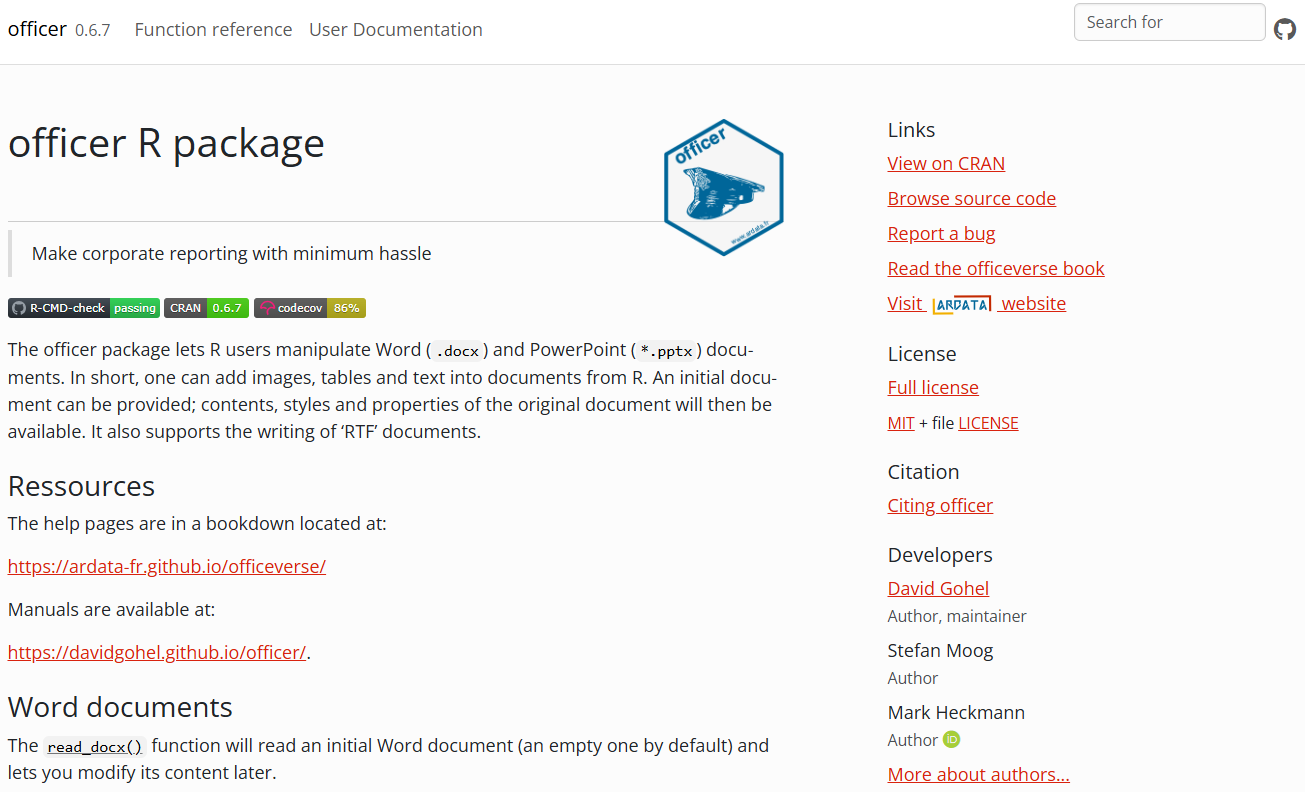Click the Citation sidebar heading
Image resolution: width=1305 pixels, height=792 pixels.
[924, 472]
